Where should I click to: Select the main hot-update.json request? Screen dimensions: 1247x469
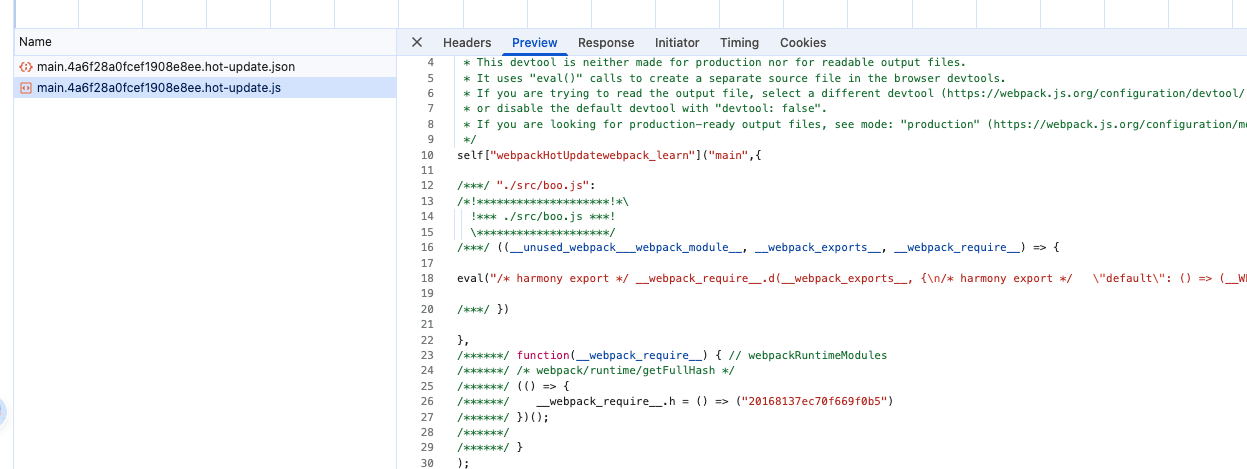(x=165, y=67)
